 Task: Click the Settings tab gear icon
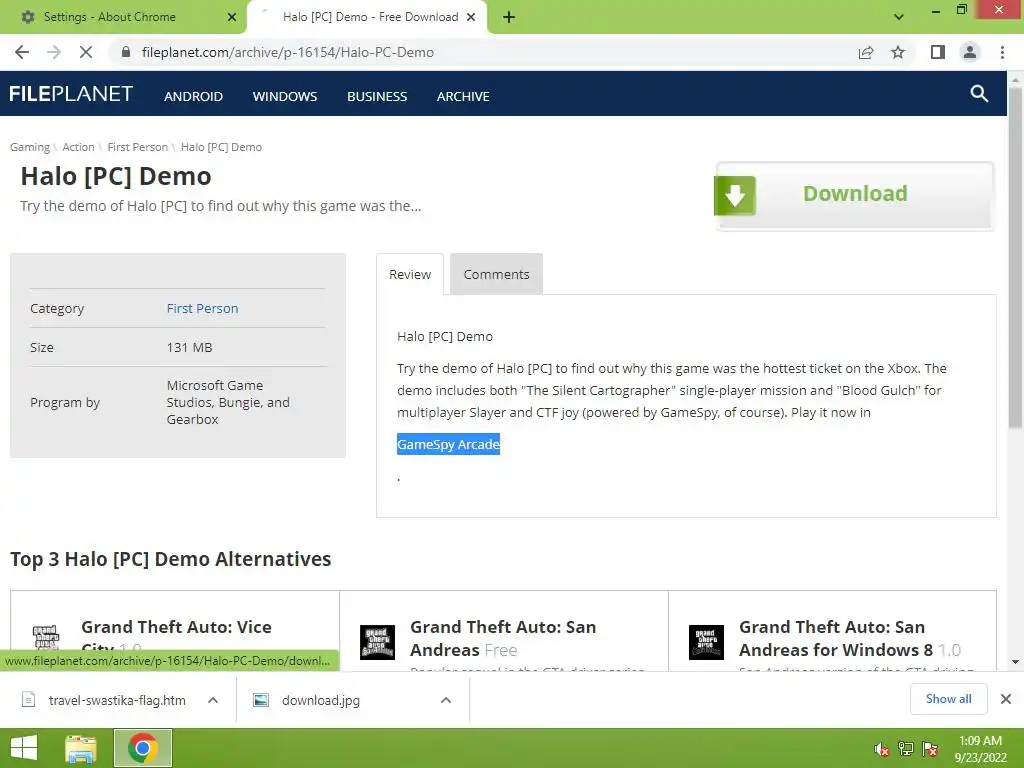click(x=28, y=17)
